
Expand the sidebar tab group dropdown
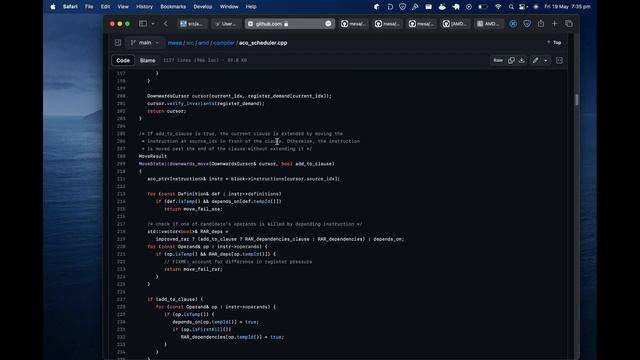click(x=153, y=24)
